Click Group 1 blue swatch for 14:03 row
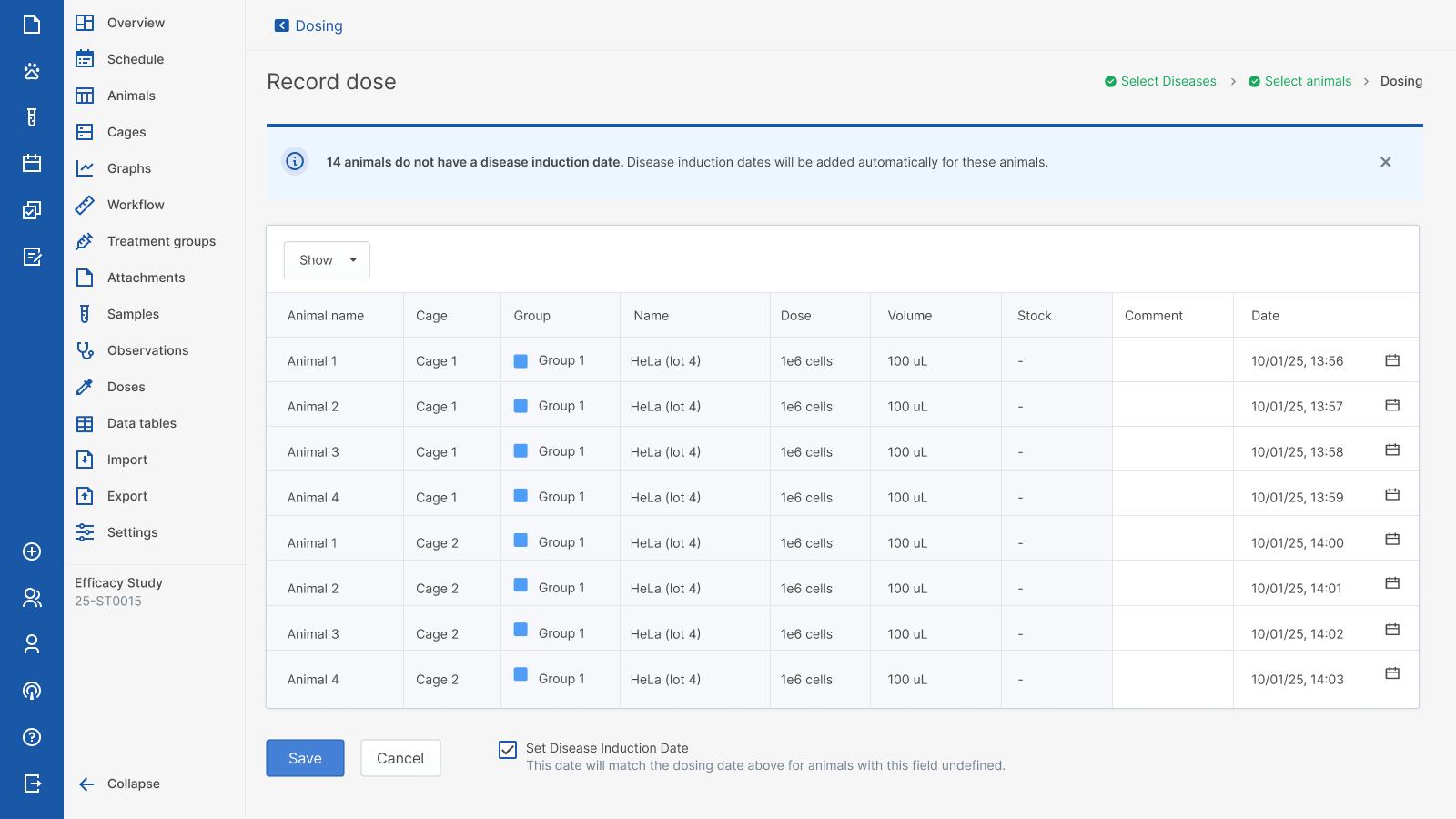 [x=521, y=673]
